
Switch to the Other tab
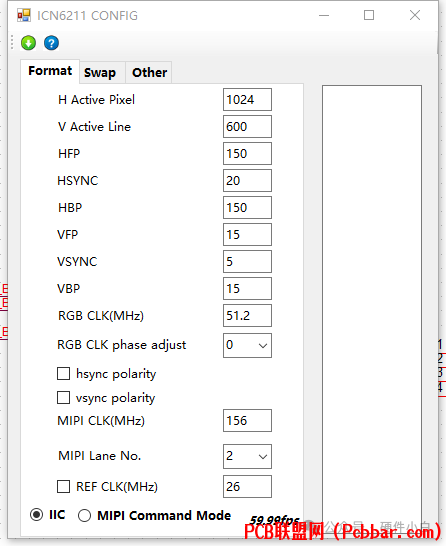(x=149, y=72)
